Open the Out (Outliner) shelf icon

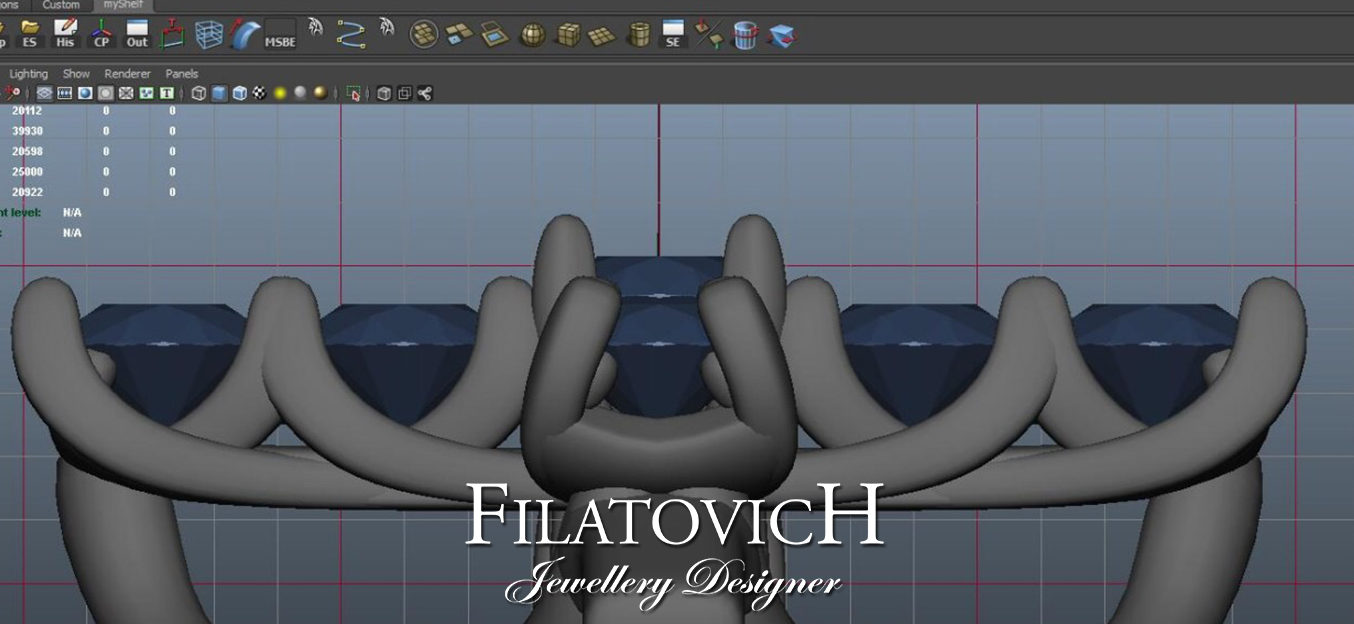137,34
